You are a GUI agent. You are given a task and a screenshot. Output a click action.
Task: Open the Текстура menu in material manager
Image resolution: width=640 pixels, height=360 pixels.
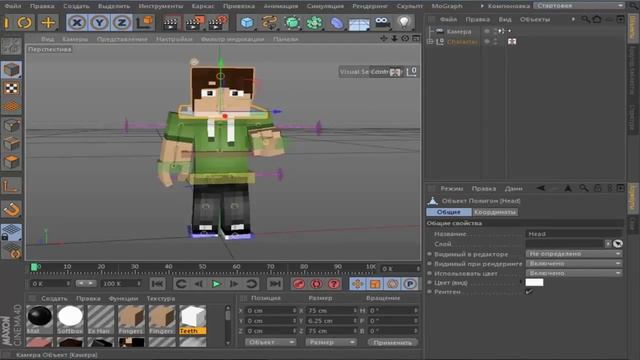[x=161, y=298]
